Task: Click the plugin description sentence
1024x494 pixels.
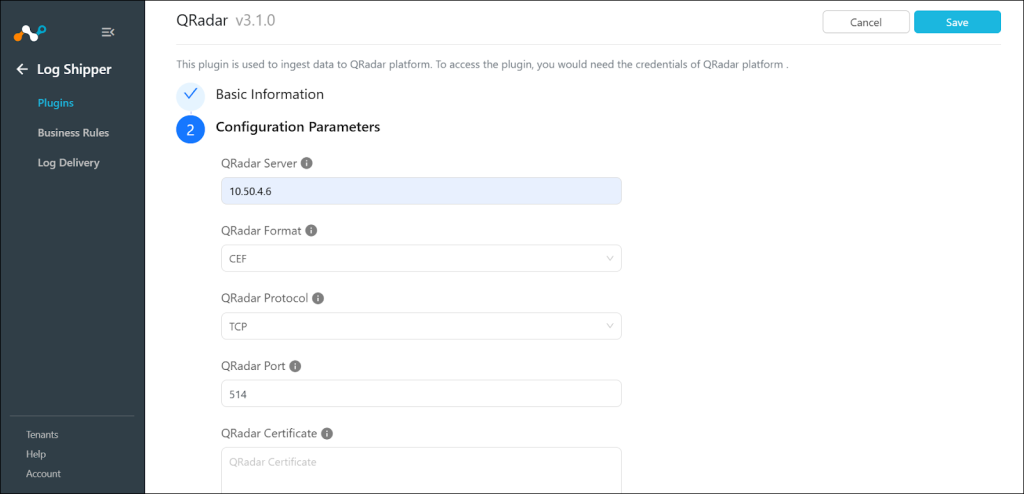Action: pyautogui.click(x=483, y=65)
